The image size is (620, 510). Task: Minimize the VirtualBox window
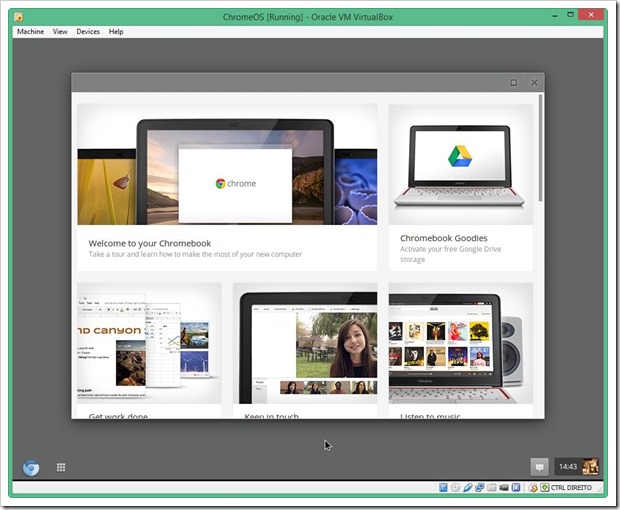point(555,16)
